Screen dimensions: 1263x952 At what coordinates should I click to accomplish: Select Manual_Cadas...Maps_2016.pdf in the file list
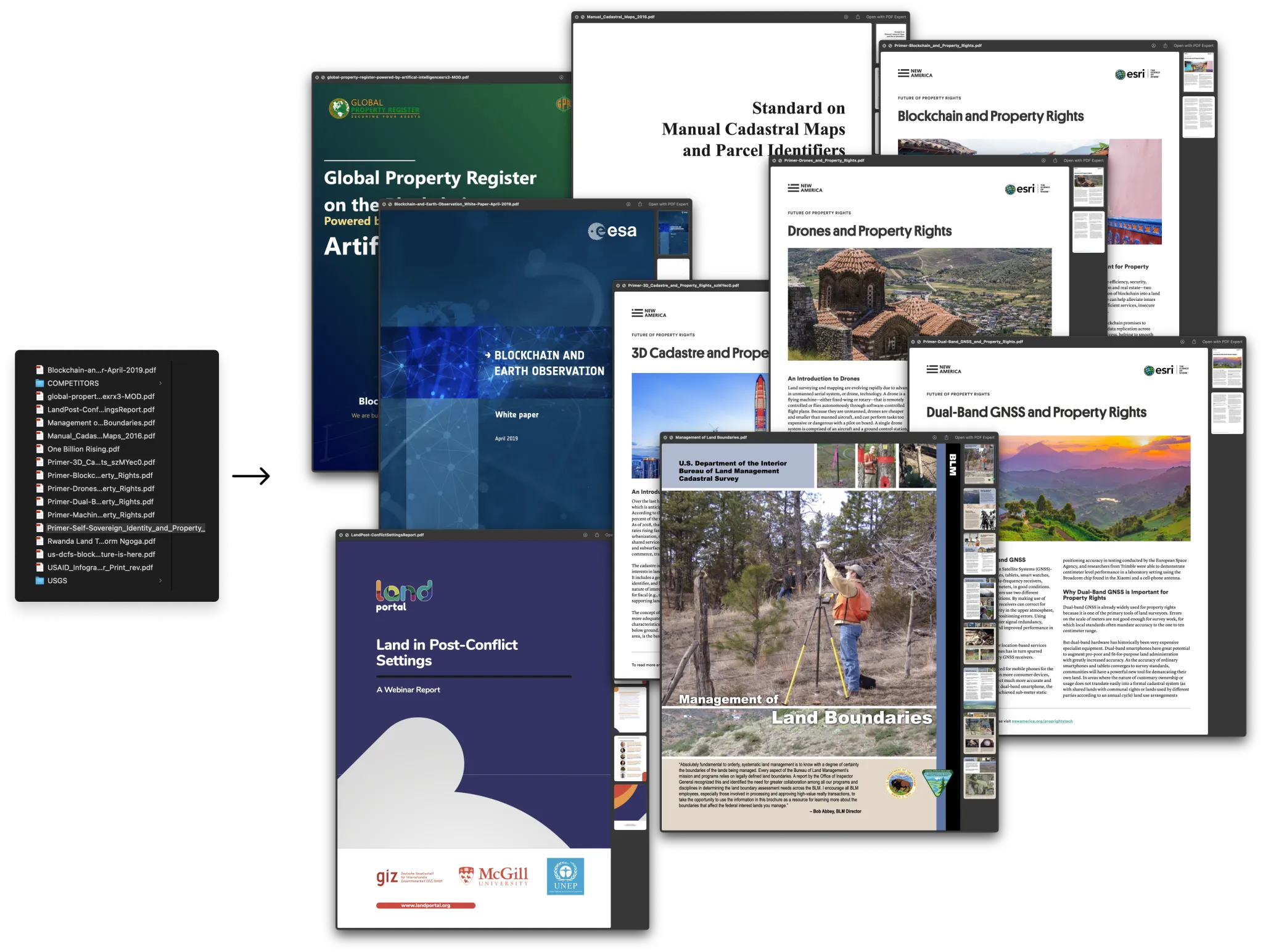(x=102, y=435)
